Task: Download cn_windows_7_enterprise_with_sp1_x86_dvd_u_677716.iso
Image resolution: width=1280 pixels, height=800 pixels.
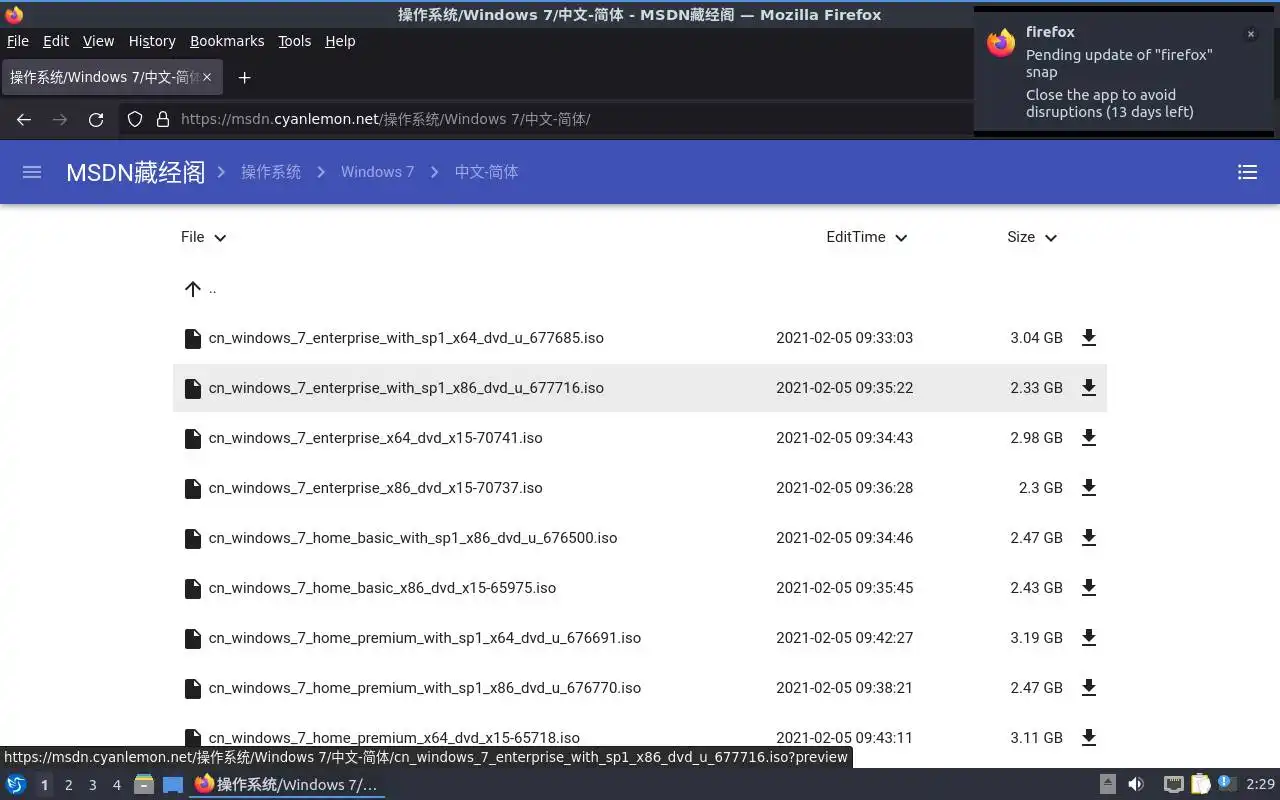Action: point(1089,388)
